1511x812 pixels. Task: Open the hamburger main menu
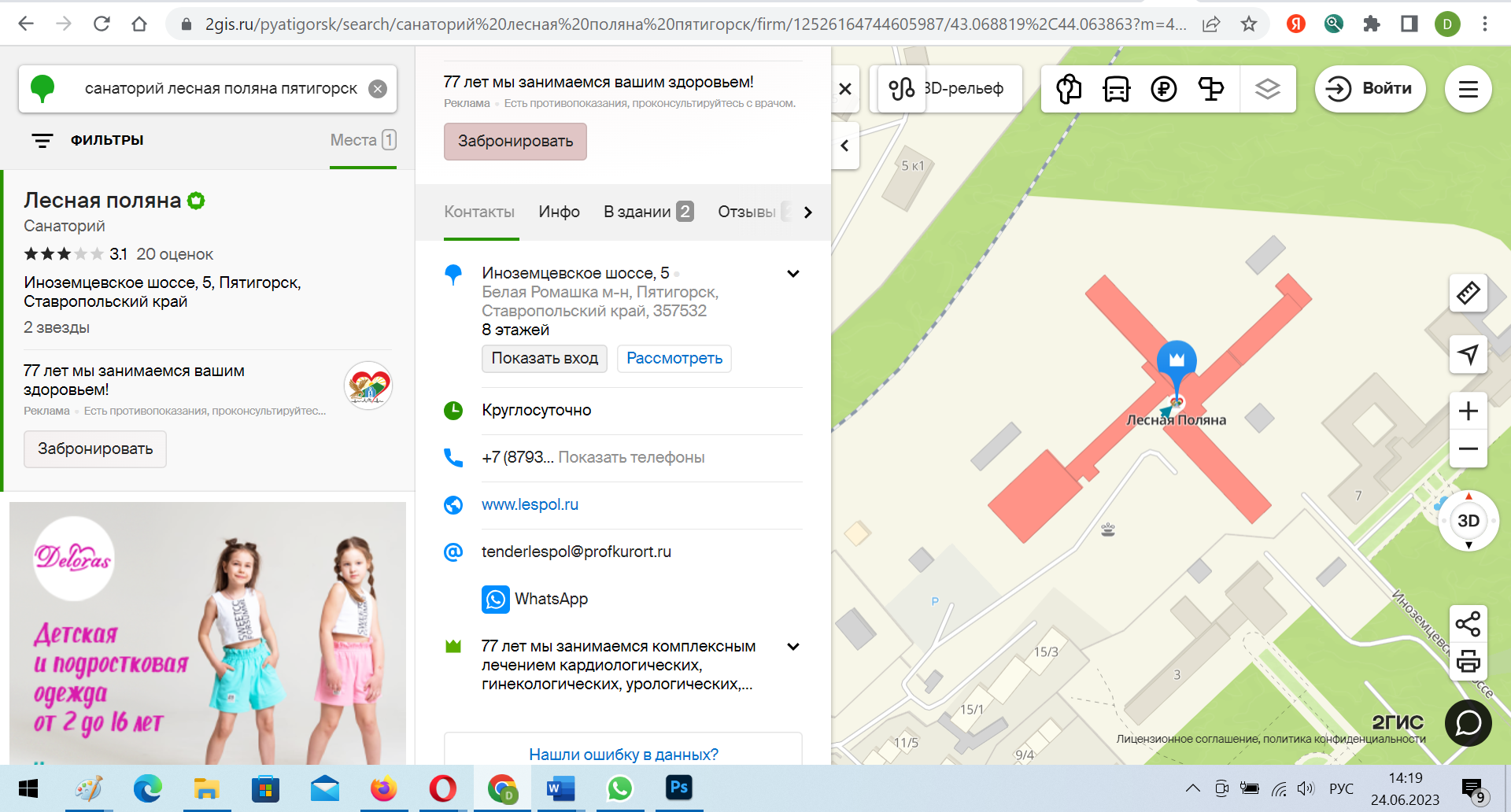tap(1469, 89)
